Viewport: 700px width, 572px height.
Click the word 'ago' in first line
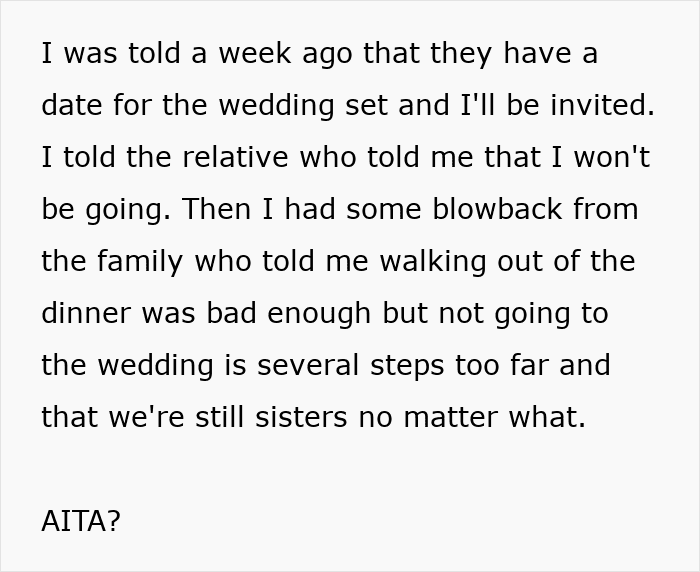[327, 56]
